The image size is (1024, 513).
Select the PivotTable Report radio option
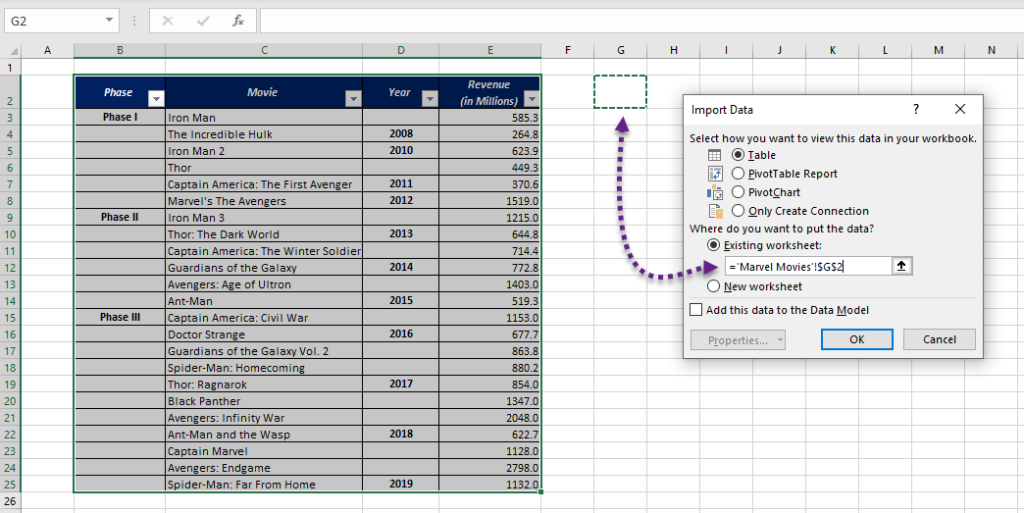(x=738, y=174)
